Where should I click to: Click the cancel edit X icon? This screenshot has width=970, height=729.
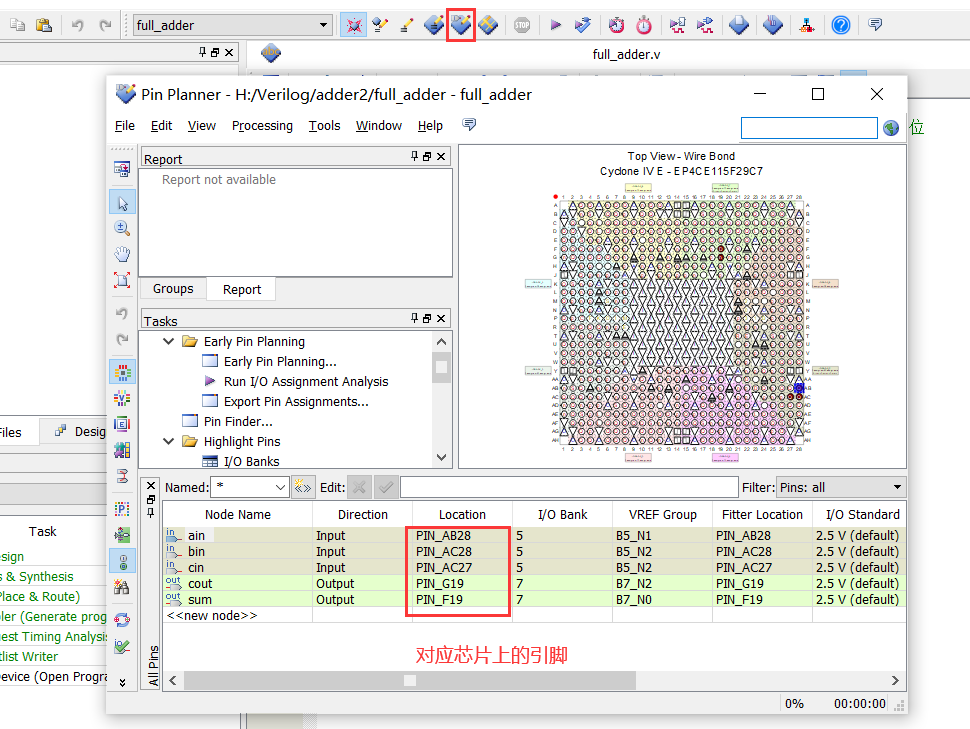[x=359, y=488]
